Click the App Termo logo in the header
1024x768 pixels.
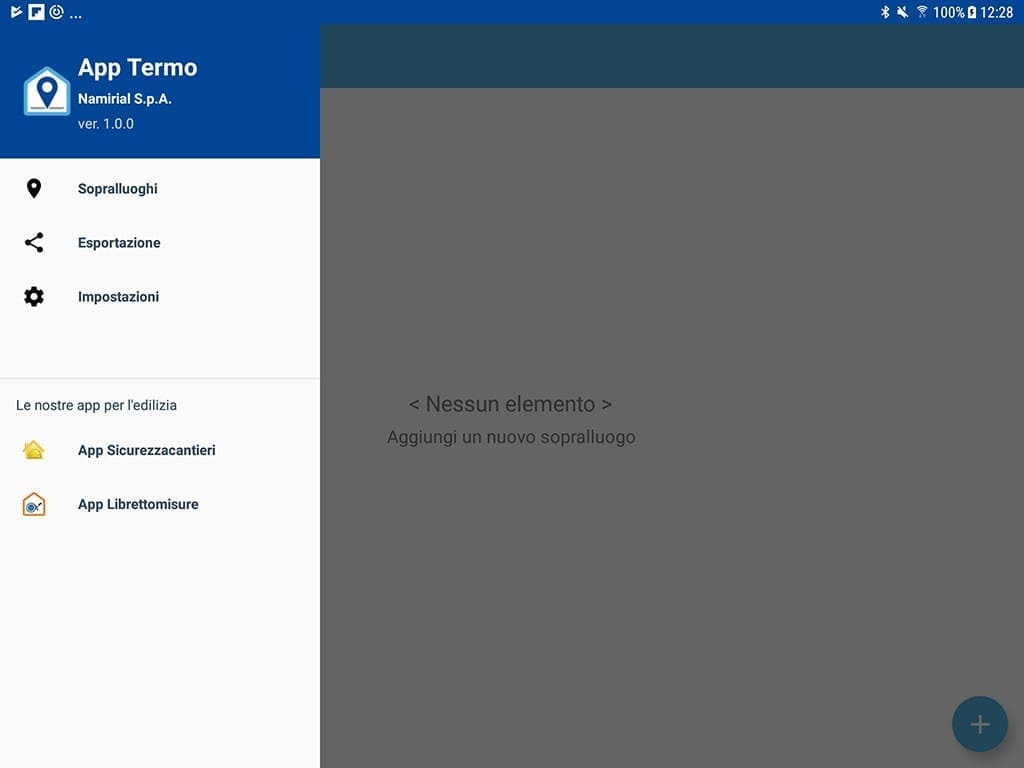[x=45, y=90]
